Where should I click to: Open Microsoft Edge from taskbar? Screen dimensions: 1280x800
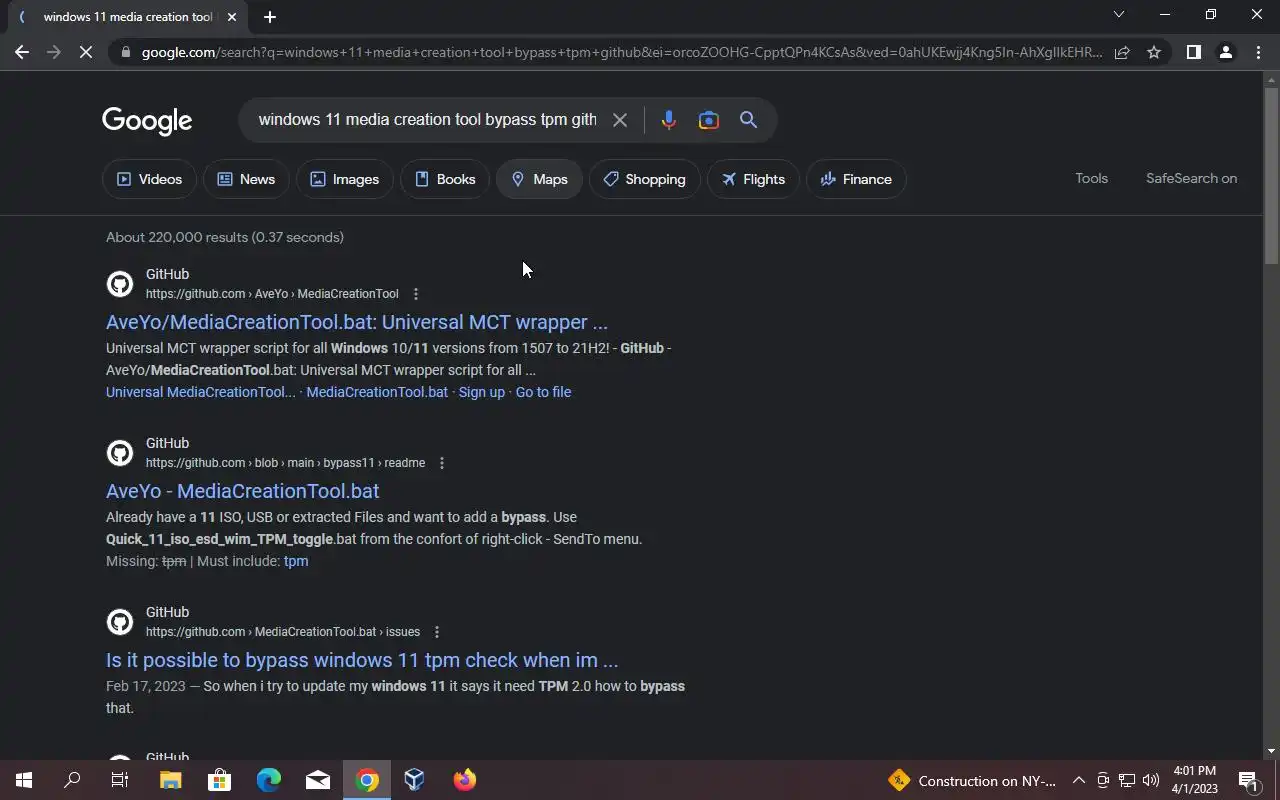click(x=268, y=780)
